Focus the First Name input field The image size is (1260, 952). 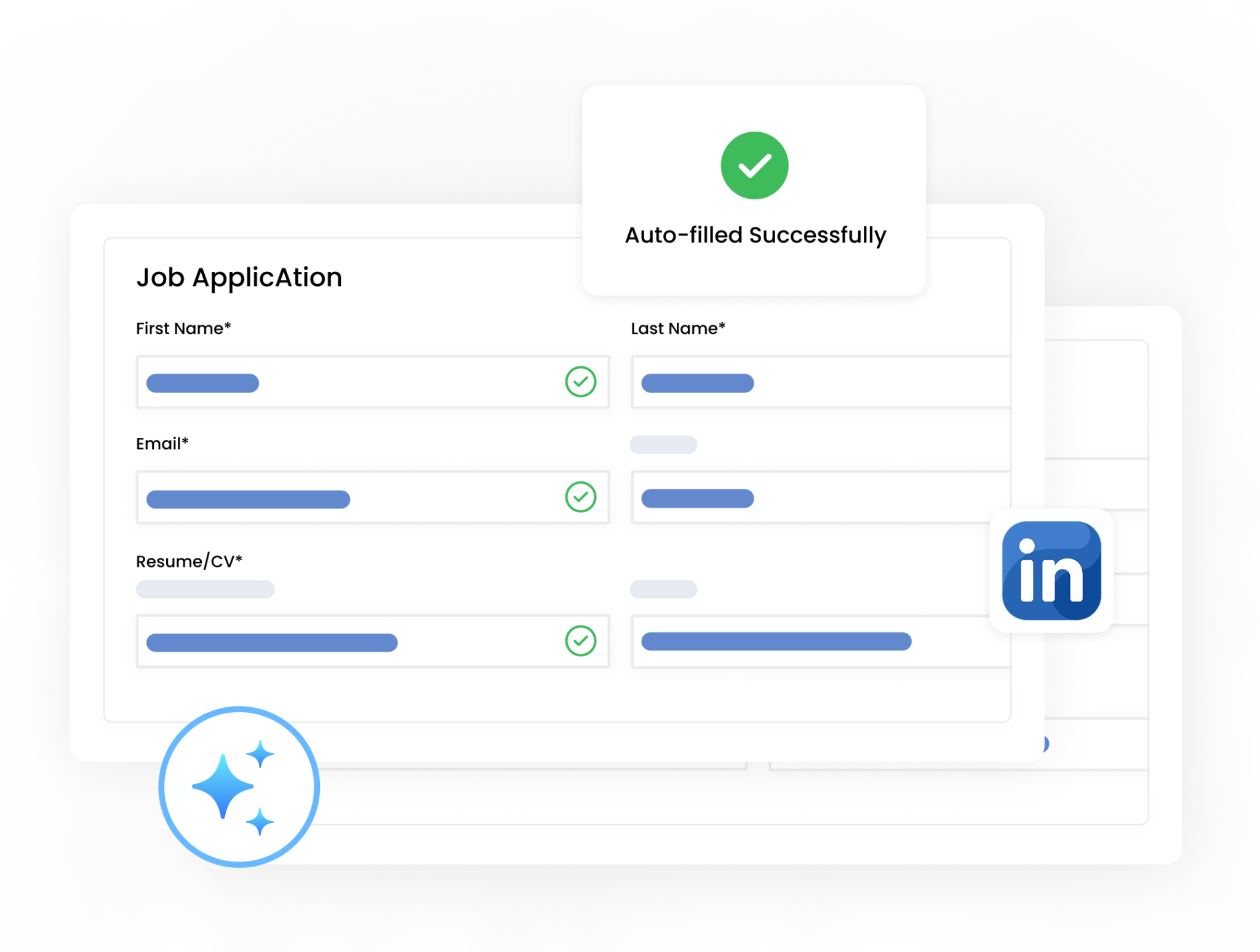point(373,382)
